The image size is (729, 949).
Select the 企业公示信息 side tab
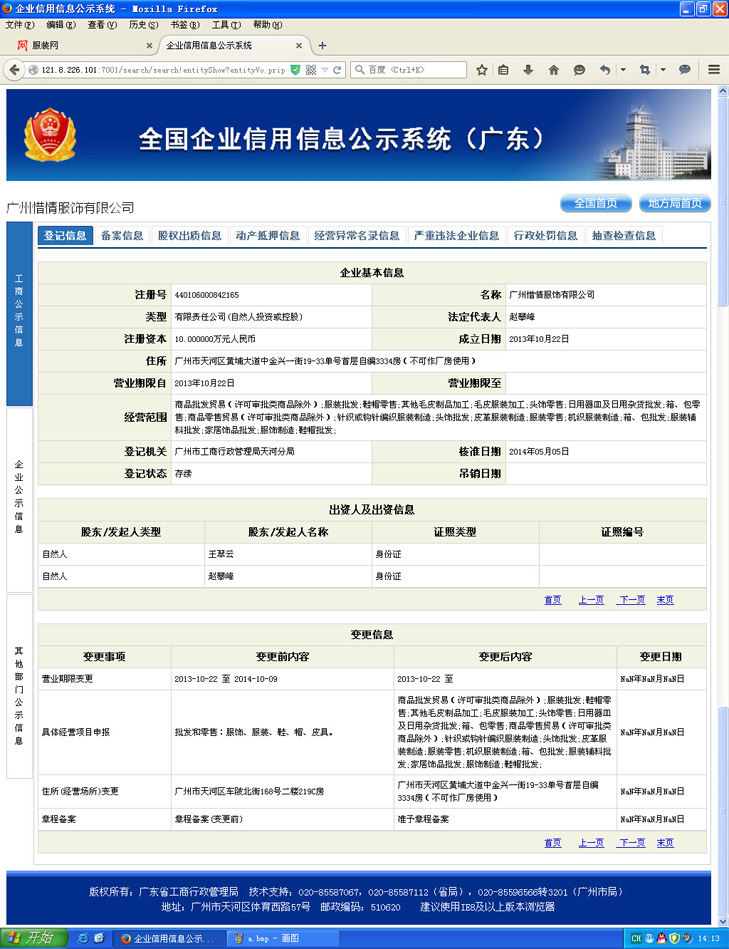pos(19,500)
